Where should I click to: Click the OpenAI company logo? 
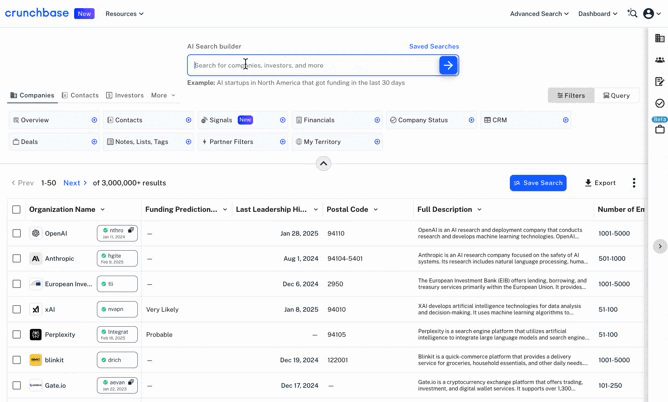pyautogui.click(x=36, y=233)
